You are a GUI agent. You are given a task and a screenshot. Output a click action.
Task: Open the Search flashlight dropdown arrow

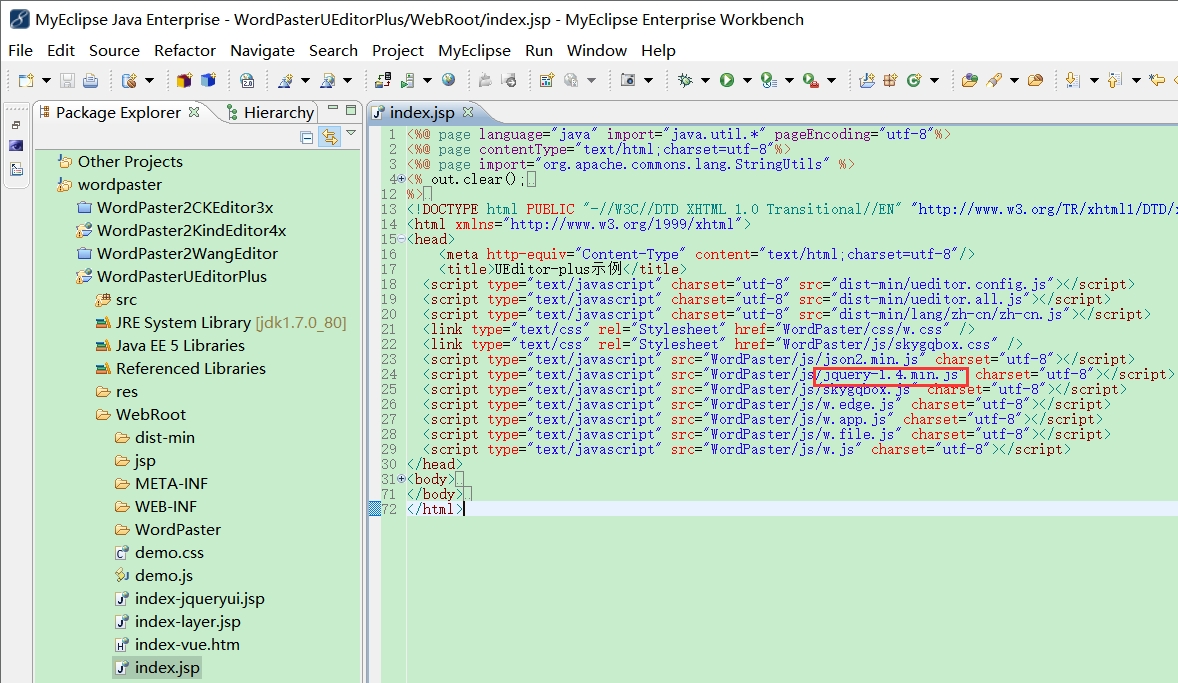(1014, 80)
